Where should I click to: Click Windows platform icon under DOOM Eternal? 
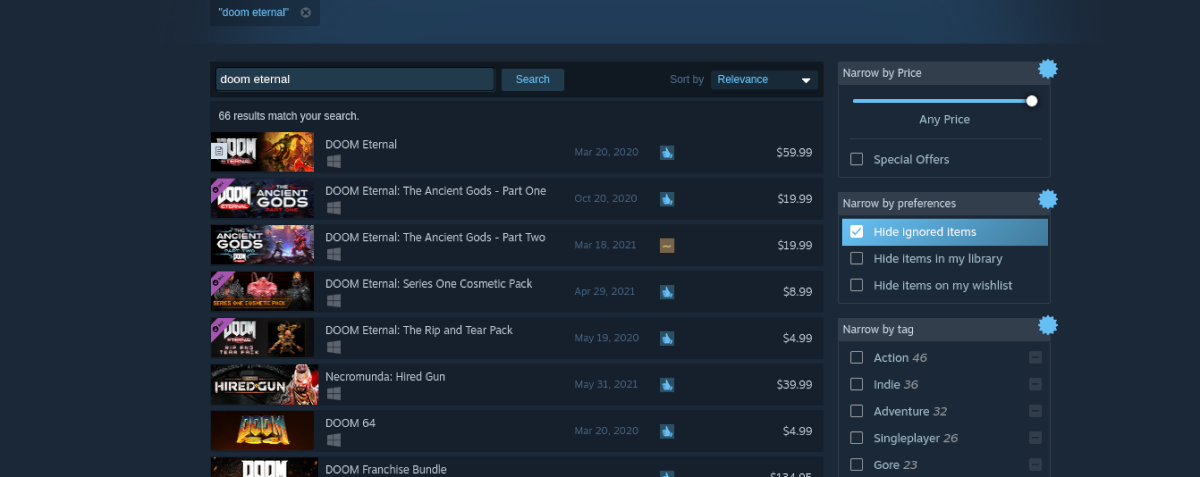[333, 161]
